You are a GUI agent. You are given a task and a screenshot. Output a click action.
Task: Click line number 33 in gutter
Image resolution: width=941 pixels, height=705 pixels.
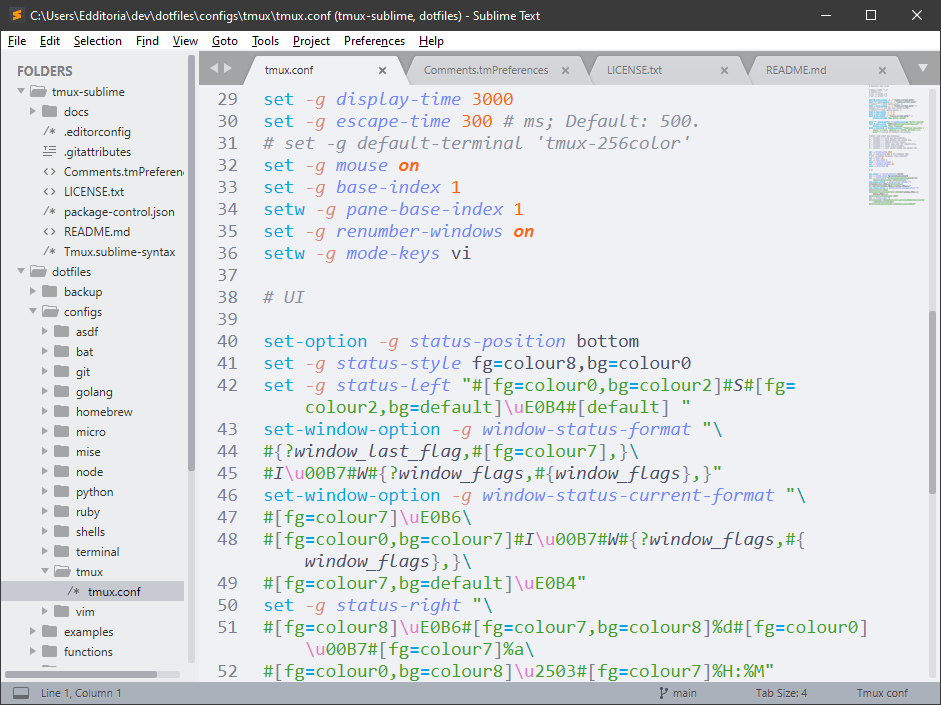pyautogui.click(x=227, y=187)
